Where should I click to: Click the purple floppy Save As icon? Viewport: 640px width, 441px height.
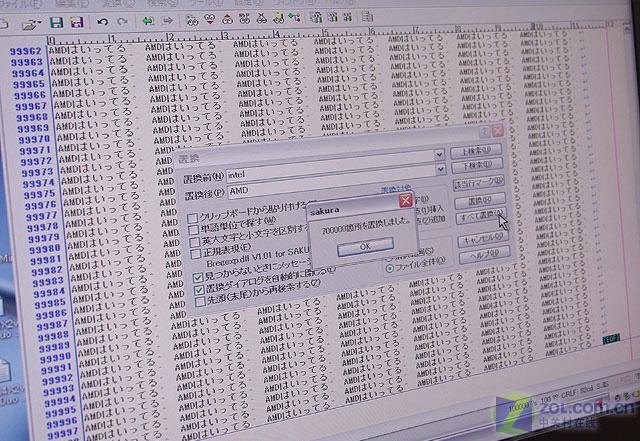point(77,21)
